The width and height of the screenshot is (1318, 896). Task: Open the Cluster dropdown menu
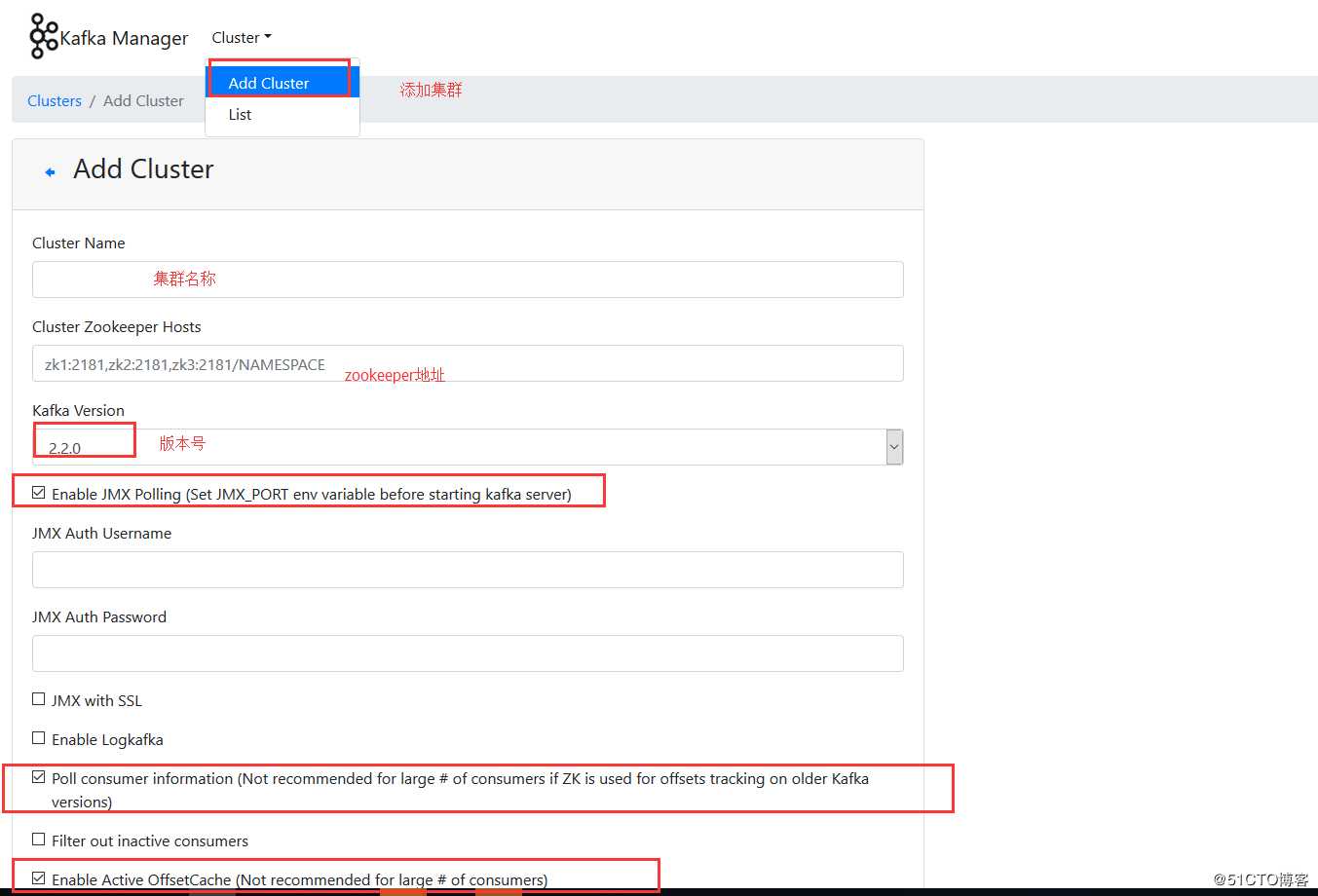[x=242, y=38]
